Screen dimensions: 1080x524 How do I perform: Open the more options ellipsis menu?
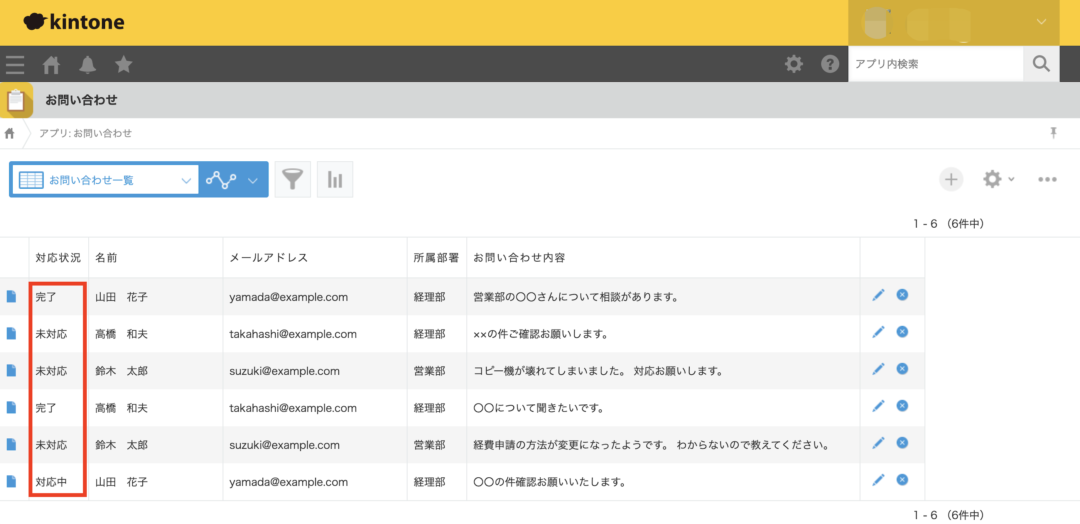tap(1047, 179)
